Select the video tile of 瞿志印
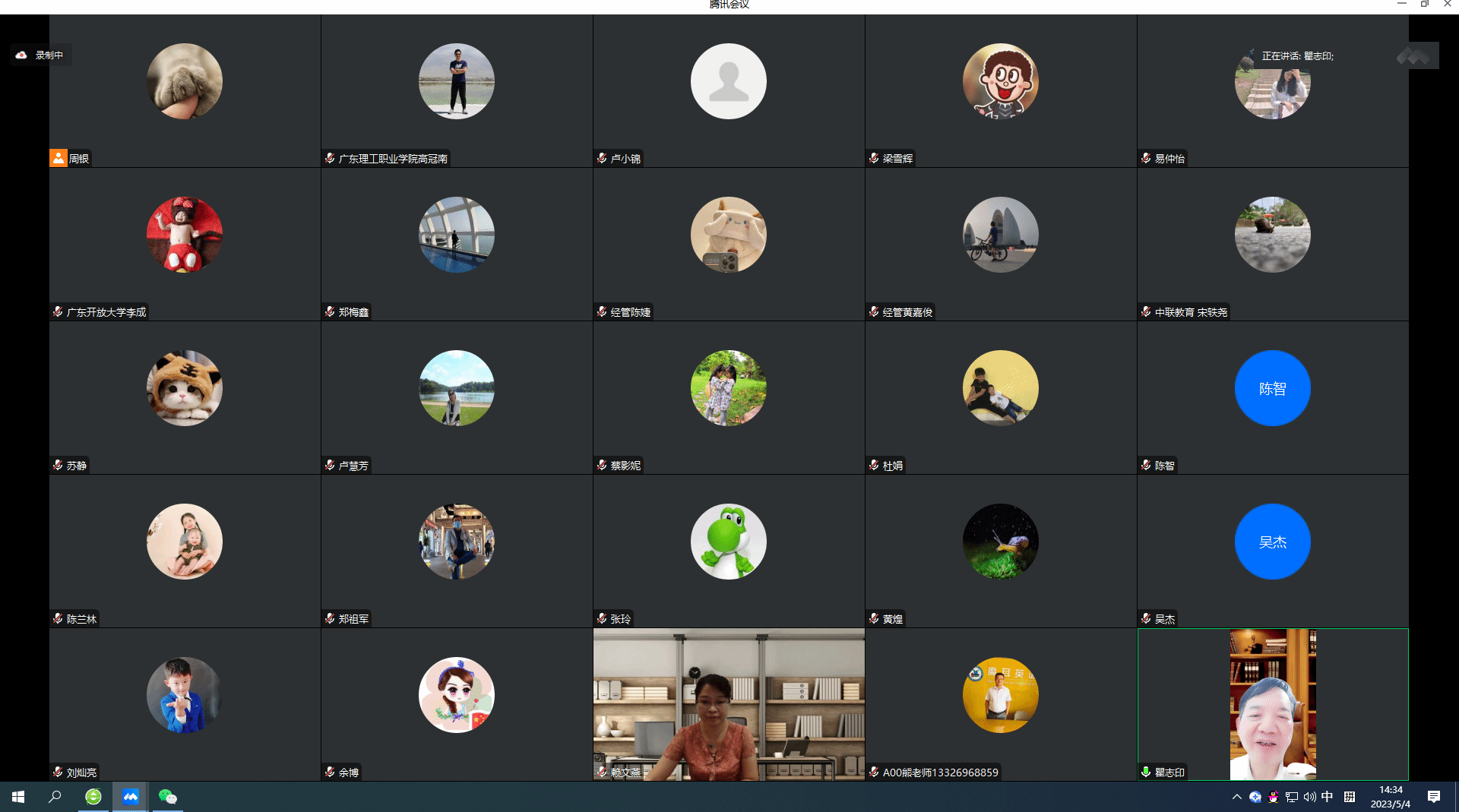The image size is (1459, 812). pos(1273,704)
